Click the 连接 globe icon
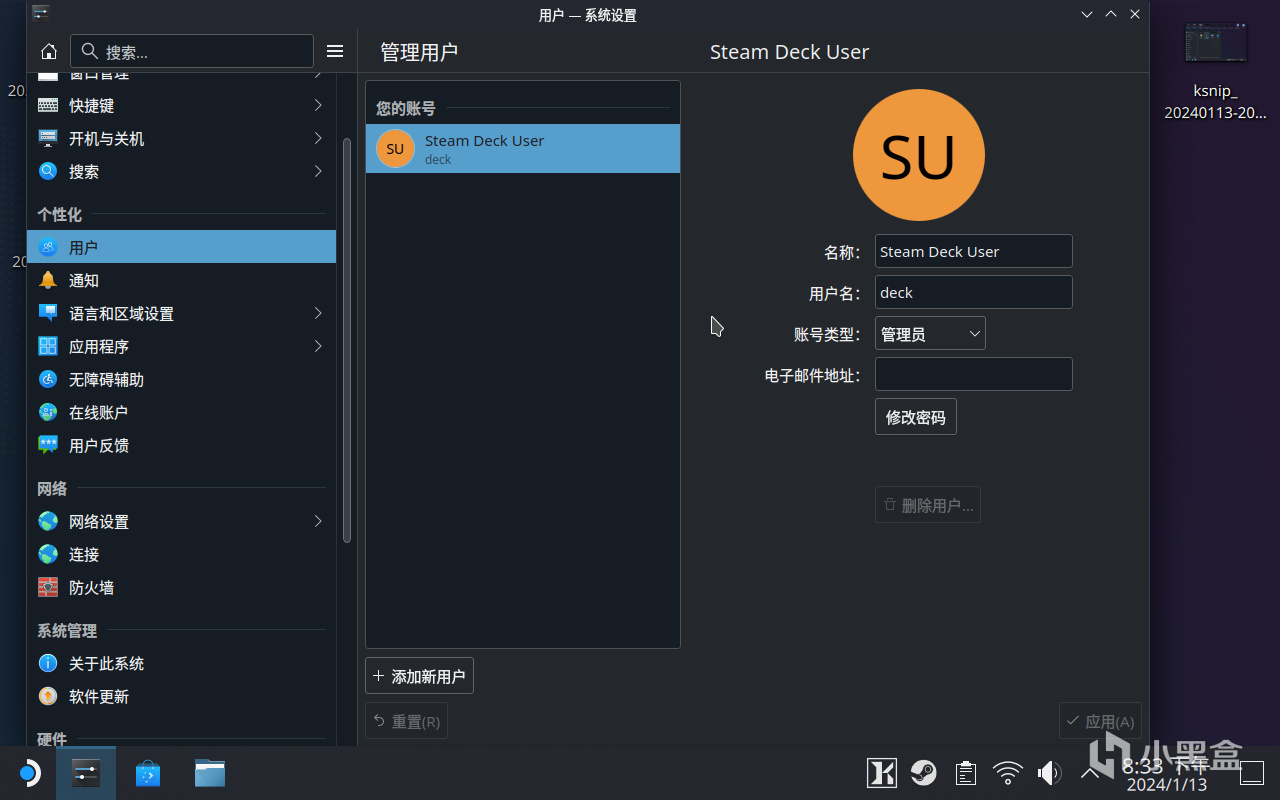The height and width of the screenshot is (800, 1280). tap(48, 554)
